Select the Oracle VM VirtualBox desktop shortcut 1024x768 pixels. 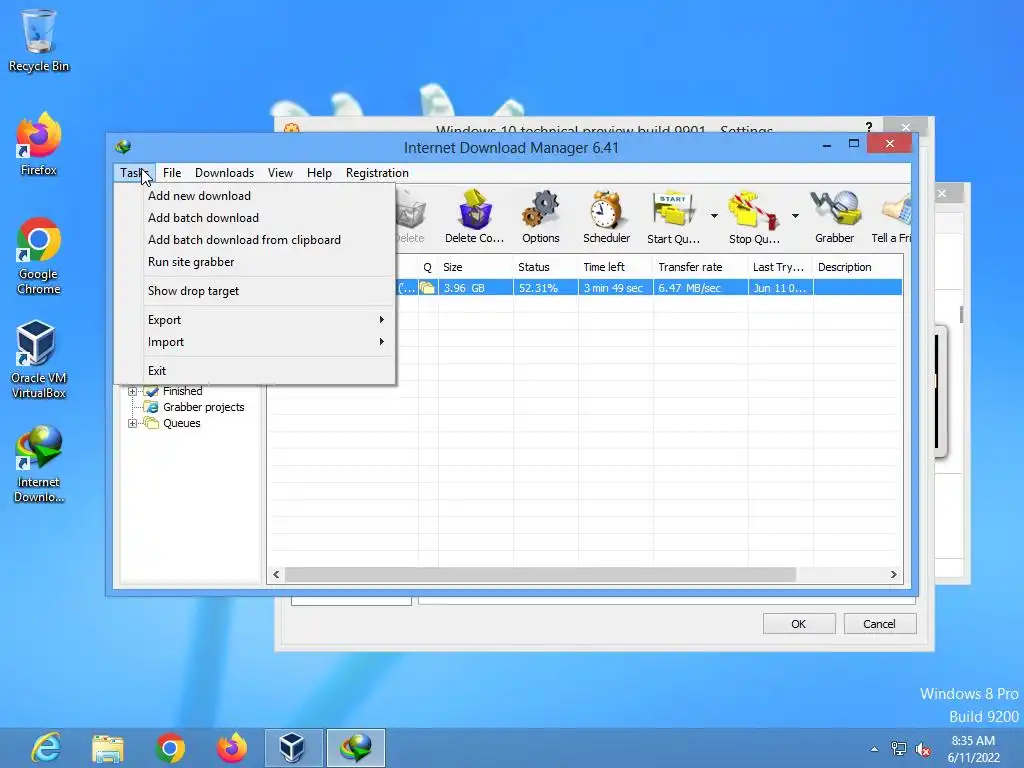pyautogui.click(x=39, y=359)
